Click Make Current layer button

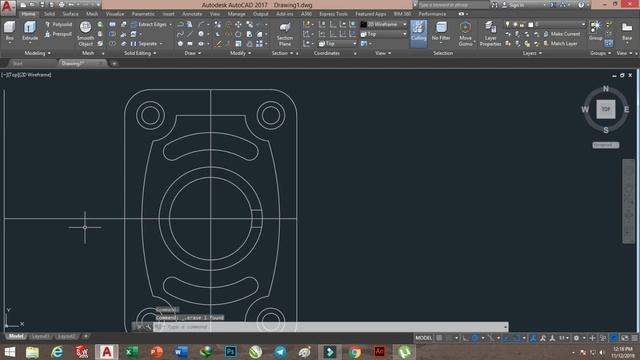click(x=562, y=34)
